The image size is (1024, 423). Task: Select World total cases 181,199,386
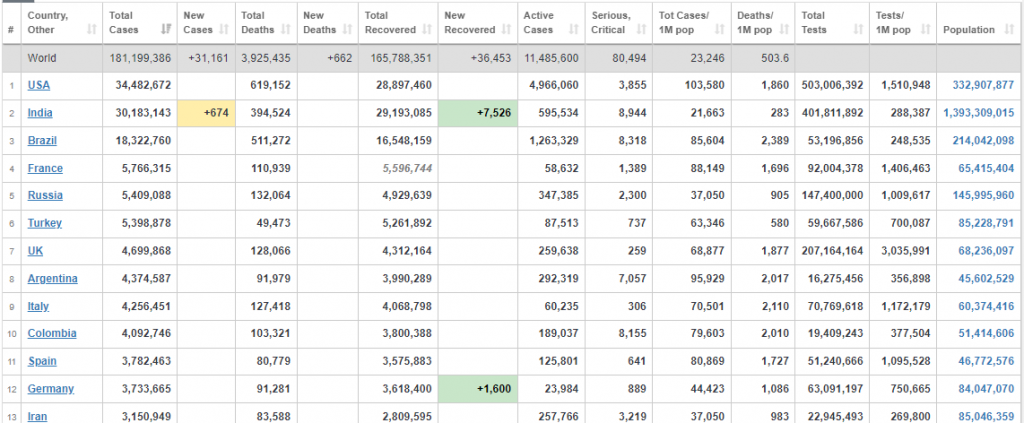pyautogui.click(x=140, y=58)
